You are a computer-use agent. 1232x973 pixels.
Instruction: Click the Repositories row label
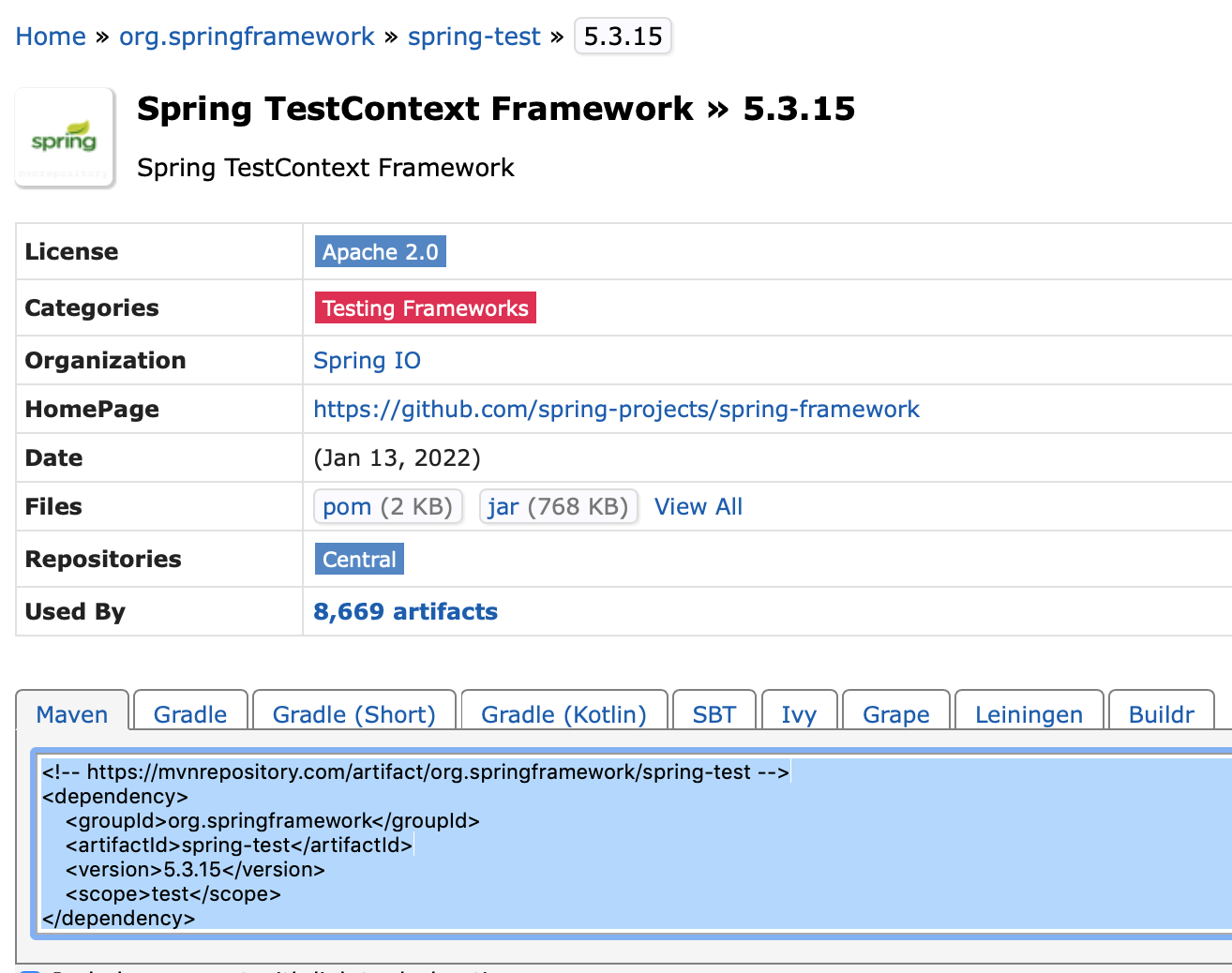coord(103,559)
